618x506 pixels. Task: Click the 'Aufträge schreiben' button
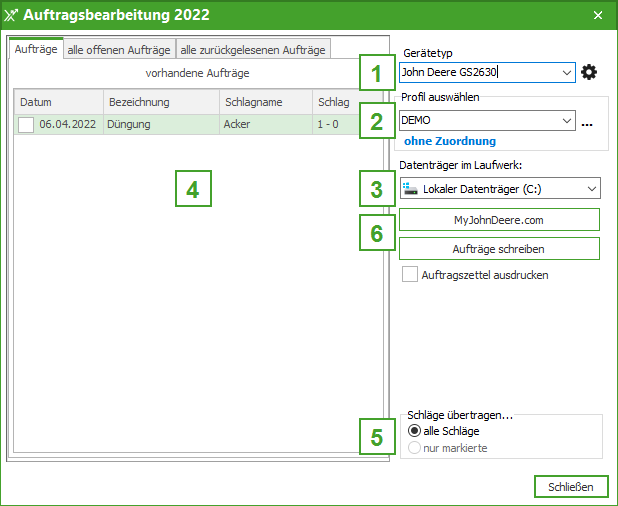coord(499,248)
